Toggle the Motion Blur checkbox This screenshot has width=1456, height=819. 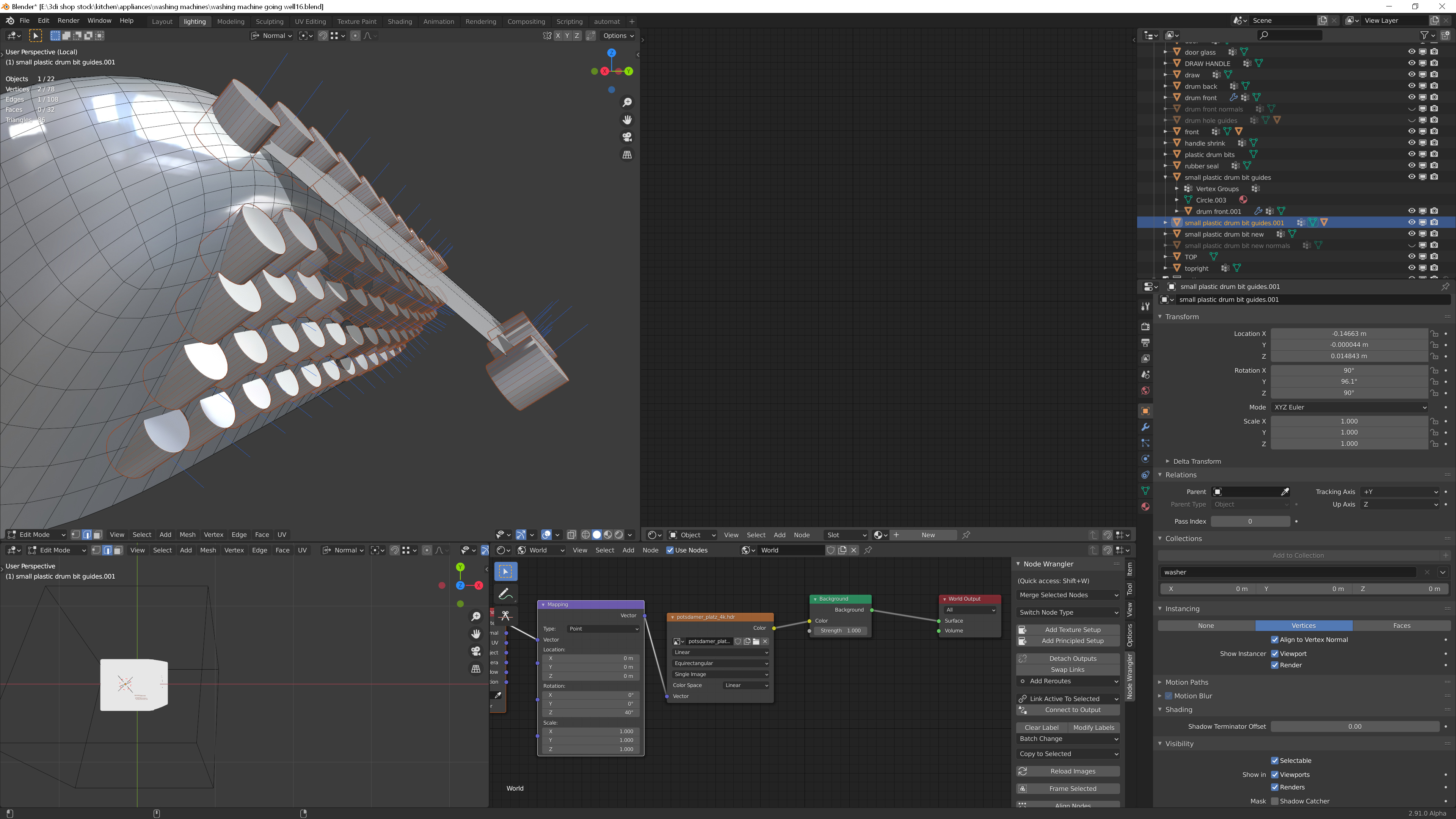point(1168,696)
